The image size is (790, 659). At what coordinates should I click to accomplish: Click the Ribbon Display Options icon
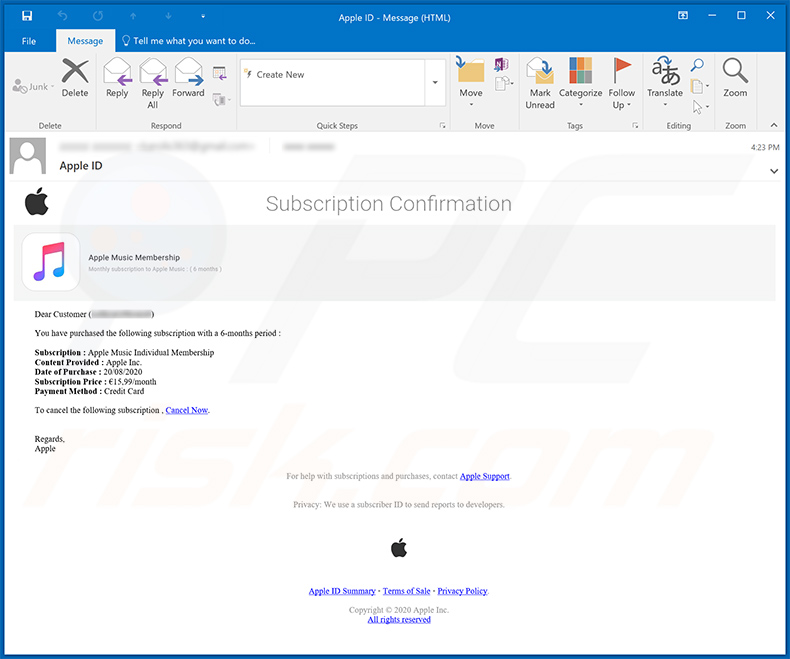[x=683, y=16]
